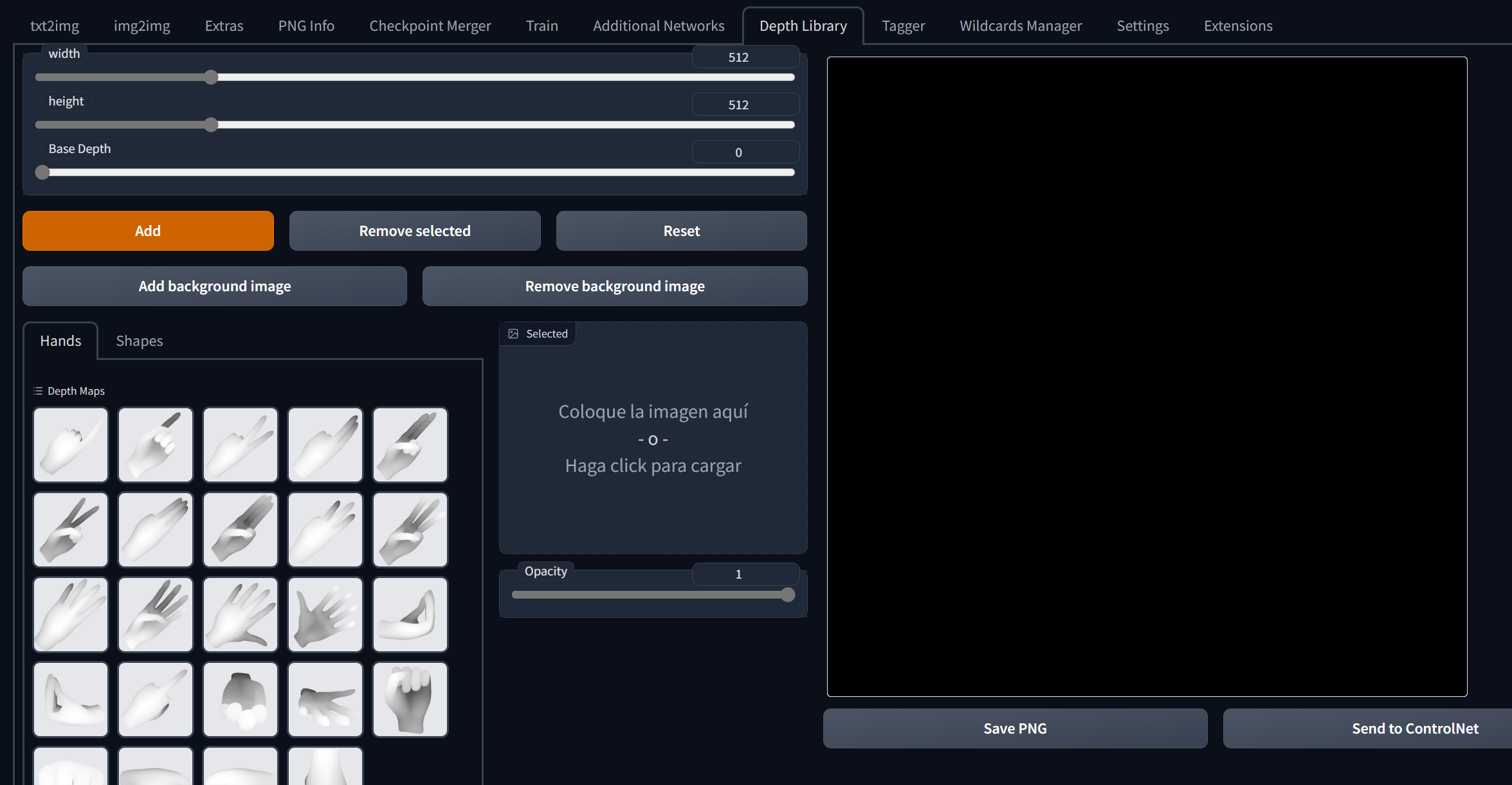Image resolution: width=1512 pixels, height=785 pixels.
Task: Save the canvas with Save PNG
Action: [1014, 728]
